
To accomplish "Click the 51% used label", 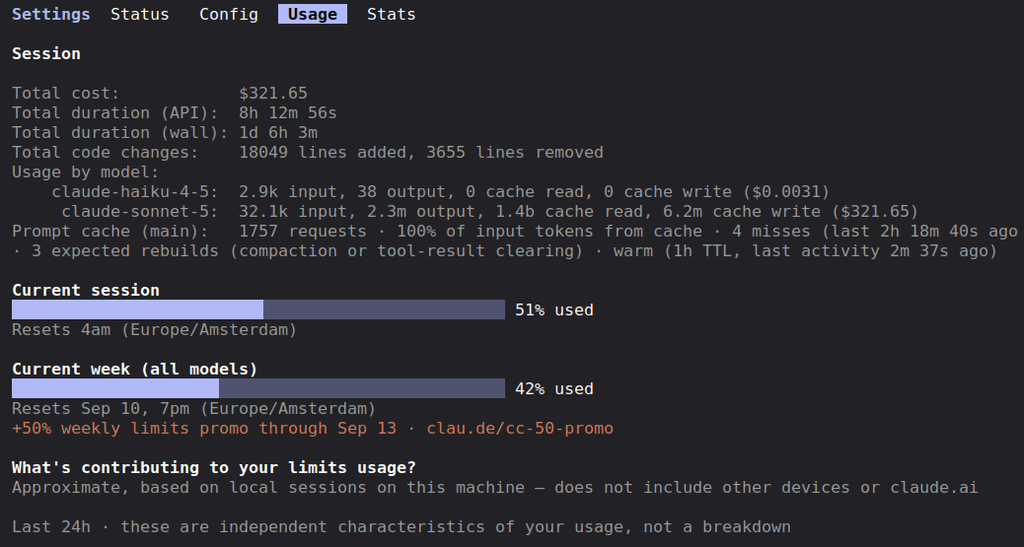I will (554, 310).
